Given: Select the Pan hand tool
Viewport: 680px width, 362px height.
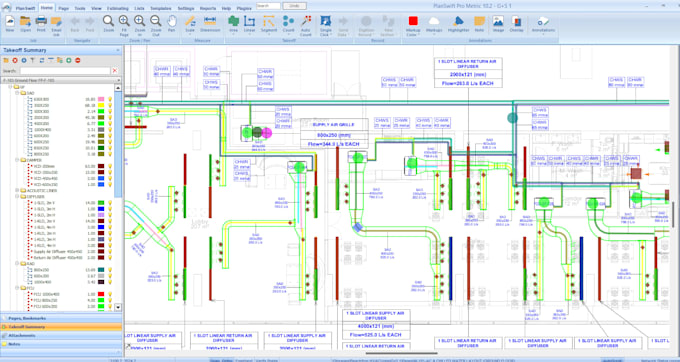Looking at the screenshot, I should click(x=172, y=21).
